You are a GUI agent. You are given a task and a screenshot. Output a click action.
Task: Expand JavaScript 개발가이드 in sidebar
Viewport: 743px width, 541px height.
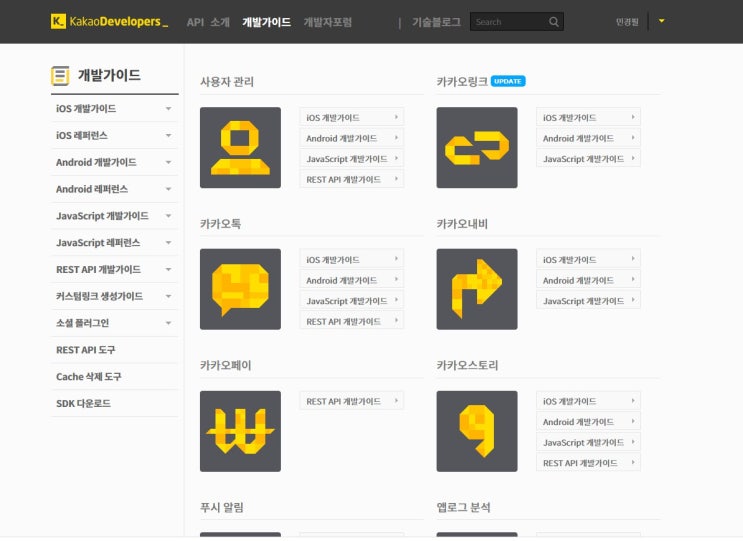click(x=114, y=216)
